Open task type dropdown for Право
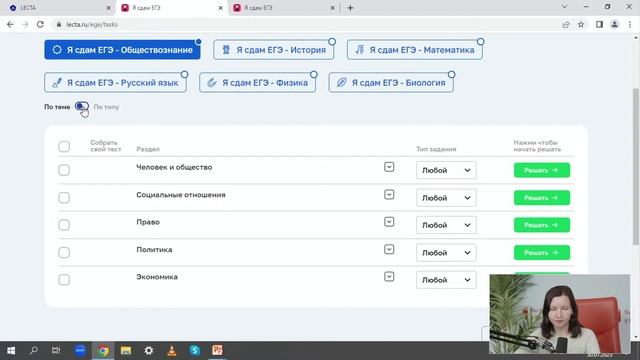This screenshot has height=360, width=640. point(446,225)
